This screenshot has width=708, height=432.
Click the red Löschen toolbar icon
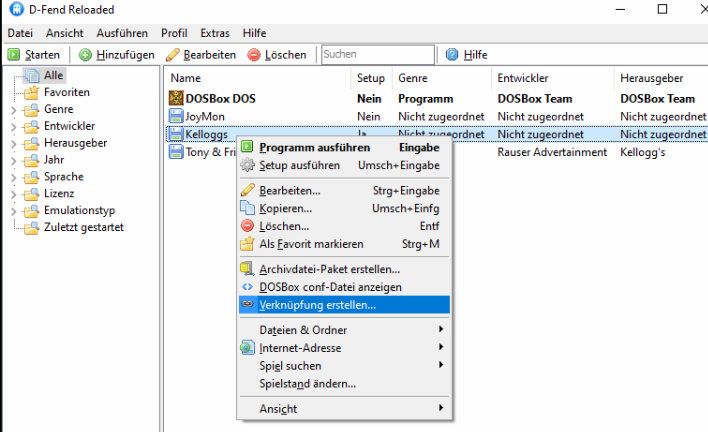pyautogui.click(x=254, y=55)
